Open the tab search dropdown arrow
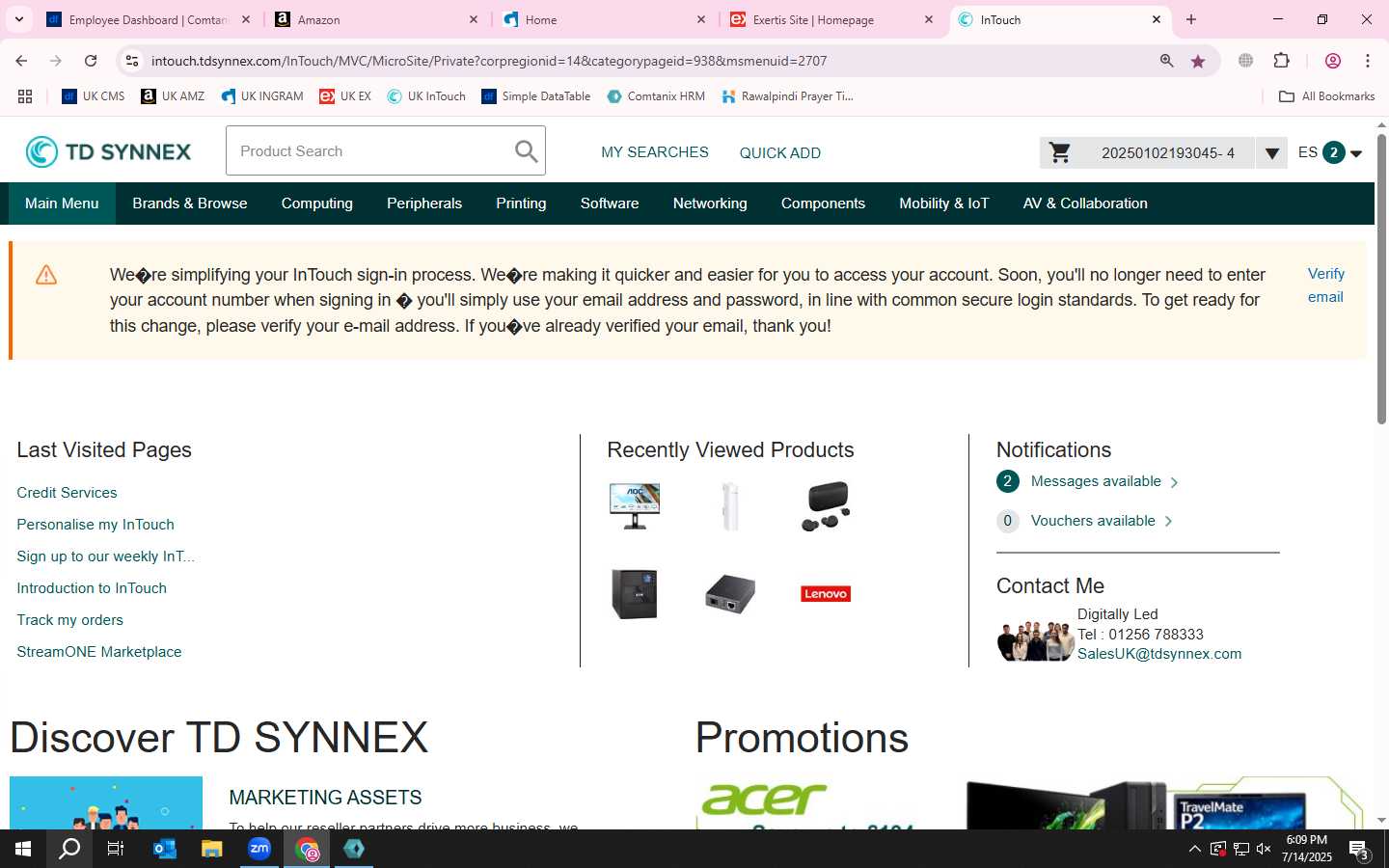 18,19
